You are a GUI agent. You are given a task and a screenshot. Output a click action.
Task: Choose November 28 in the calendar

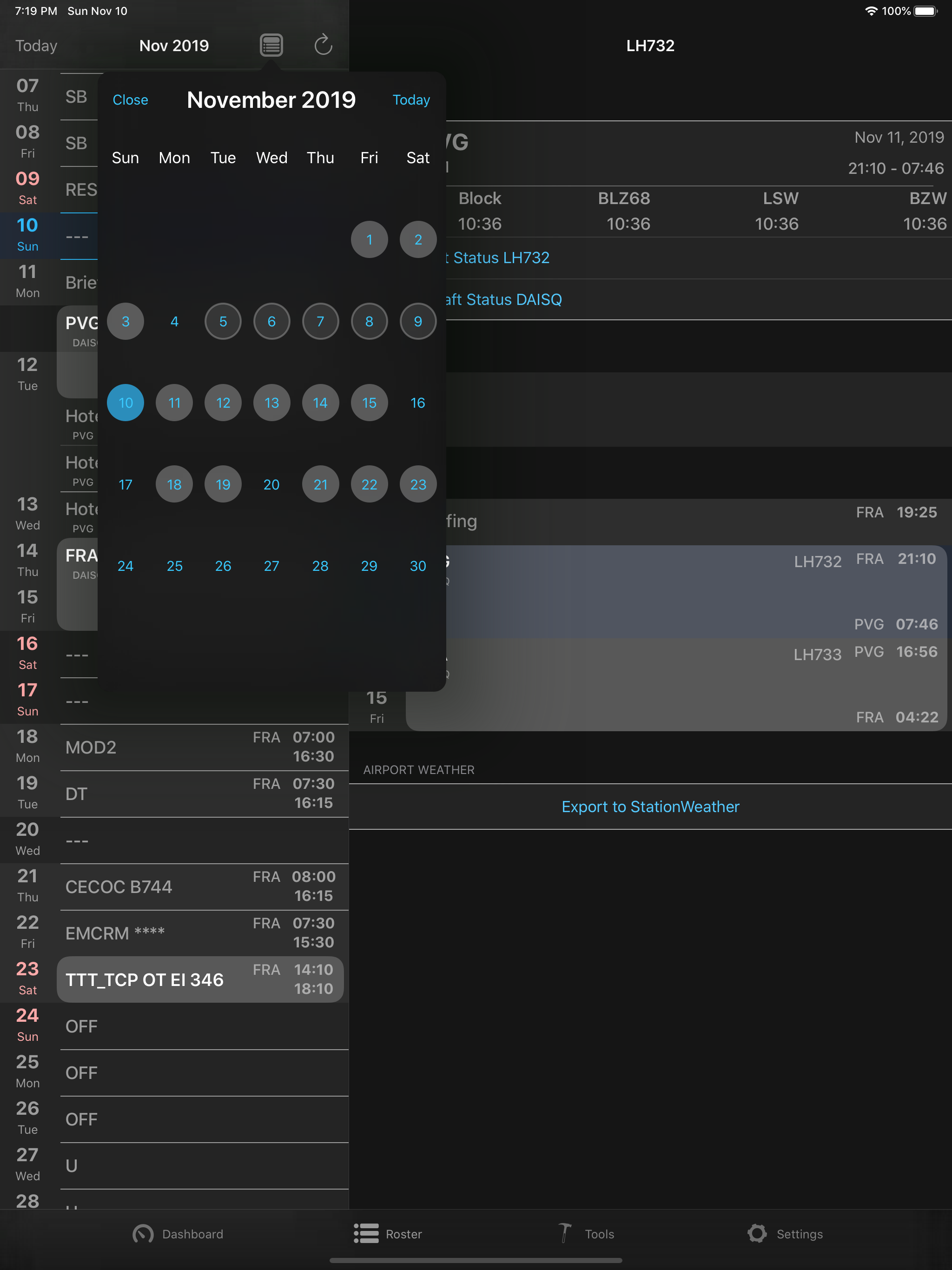tap(320, 566)
